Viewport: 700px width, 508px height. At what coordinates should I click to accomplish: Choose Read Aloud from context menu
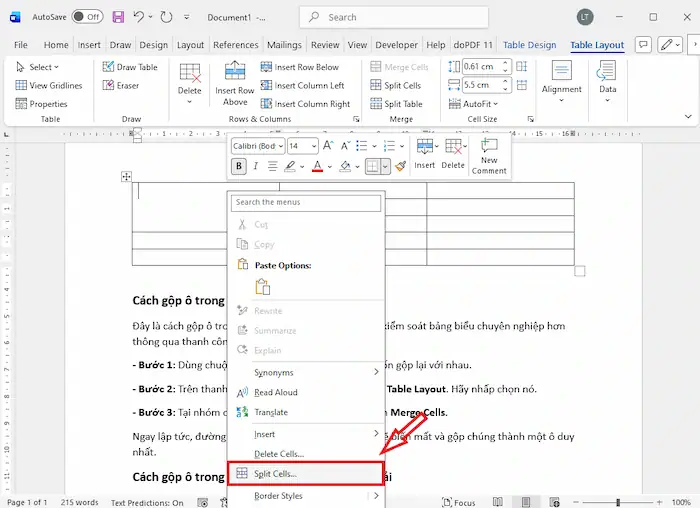pos(306,392)
